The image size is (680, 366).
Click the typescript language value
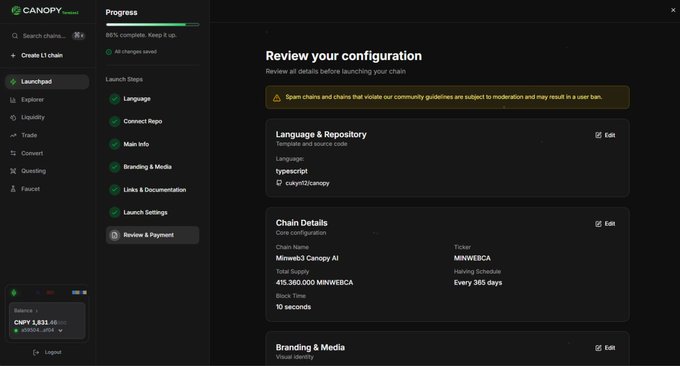291,171
